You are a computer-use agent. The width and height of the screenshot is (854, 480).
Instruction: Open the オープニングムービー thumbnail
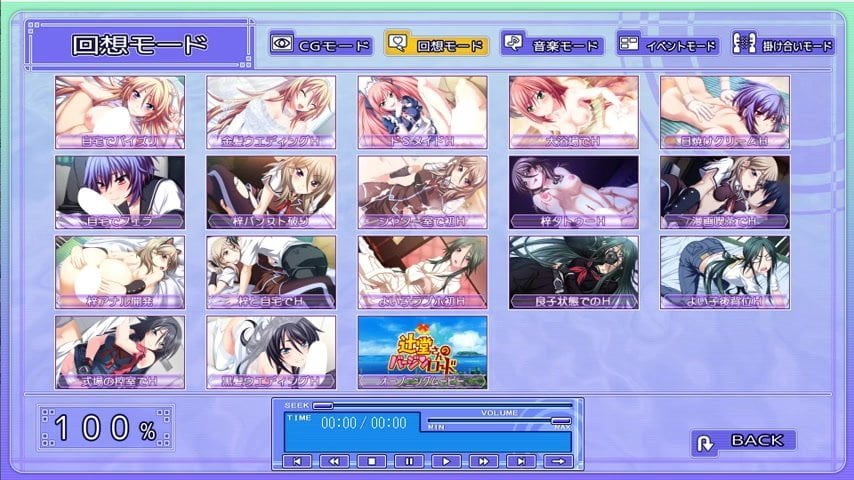click(x=423, y=352)
